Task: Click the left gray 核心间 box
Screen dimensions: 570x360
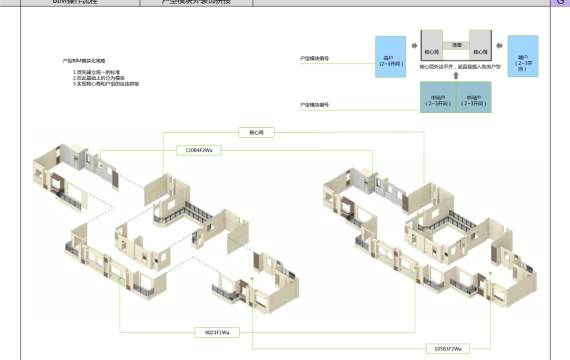Action: click(432, 45)
